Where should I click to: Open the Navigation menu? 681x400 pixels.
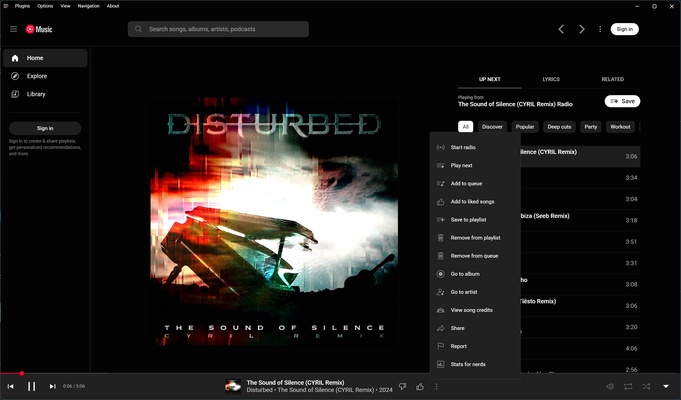[89, 6]
